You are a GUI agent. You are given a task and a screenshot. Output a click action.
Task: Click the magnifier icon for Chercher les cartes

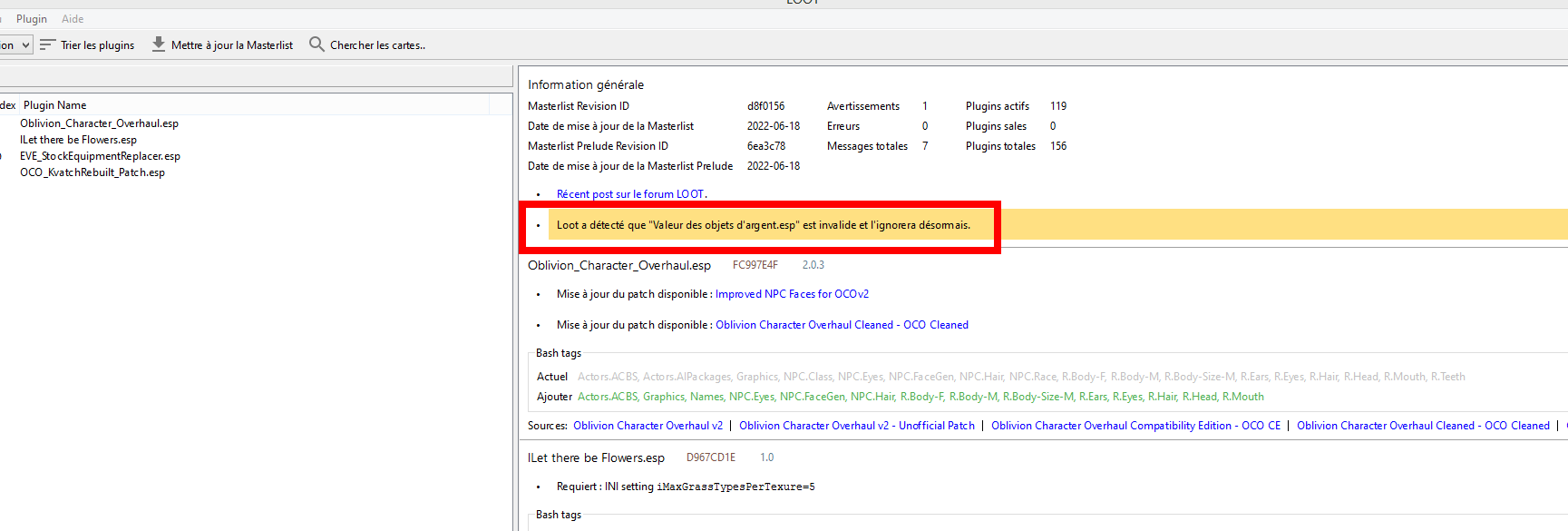(317, 44)
